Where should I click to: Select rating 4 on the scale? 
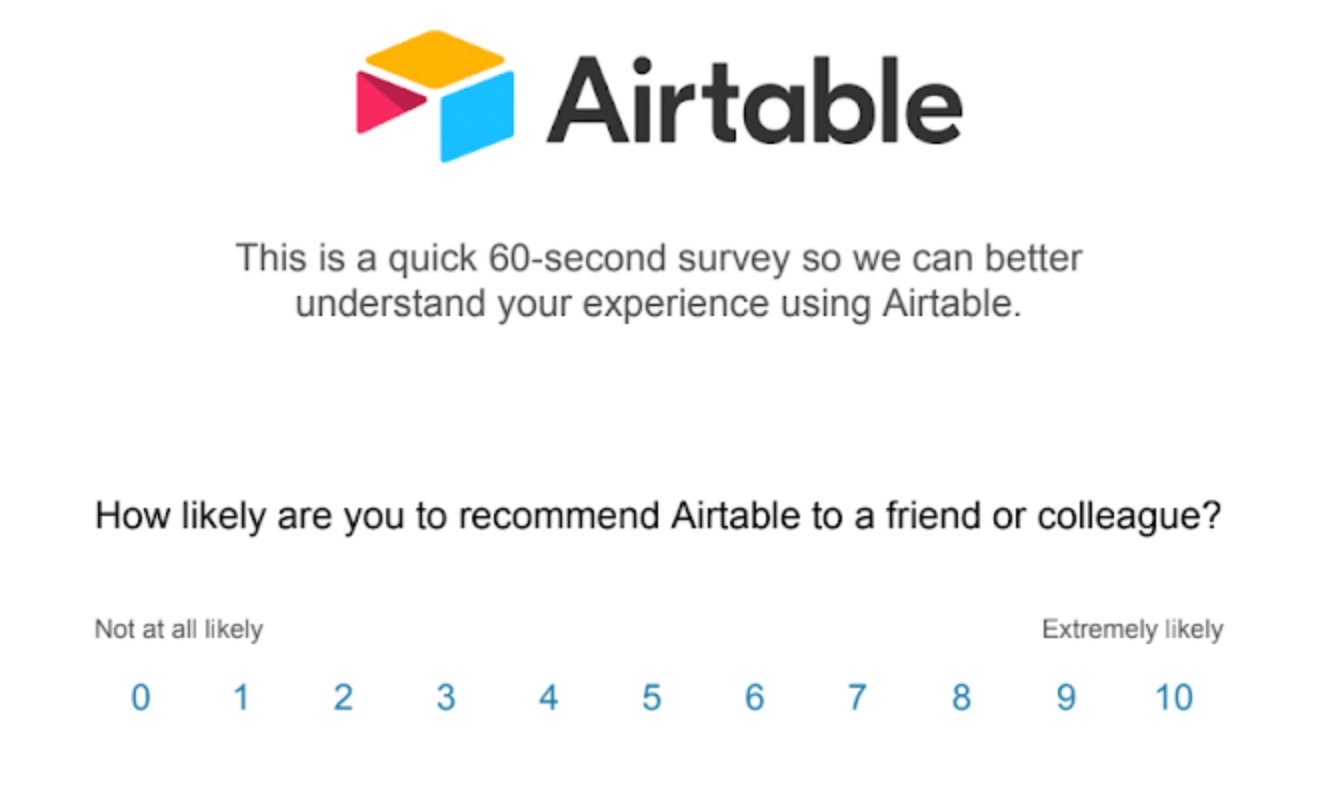tap(549, 697)
